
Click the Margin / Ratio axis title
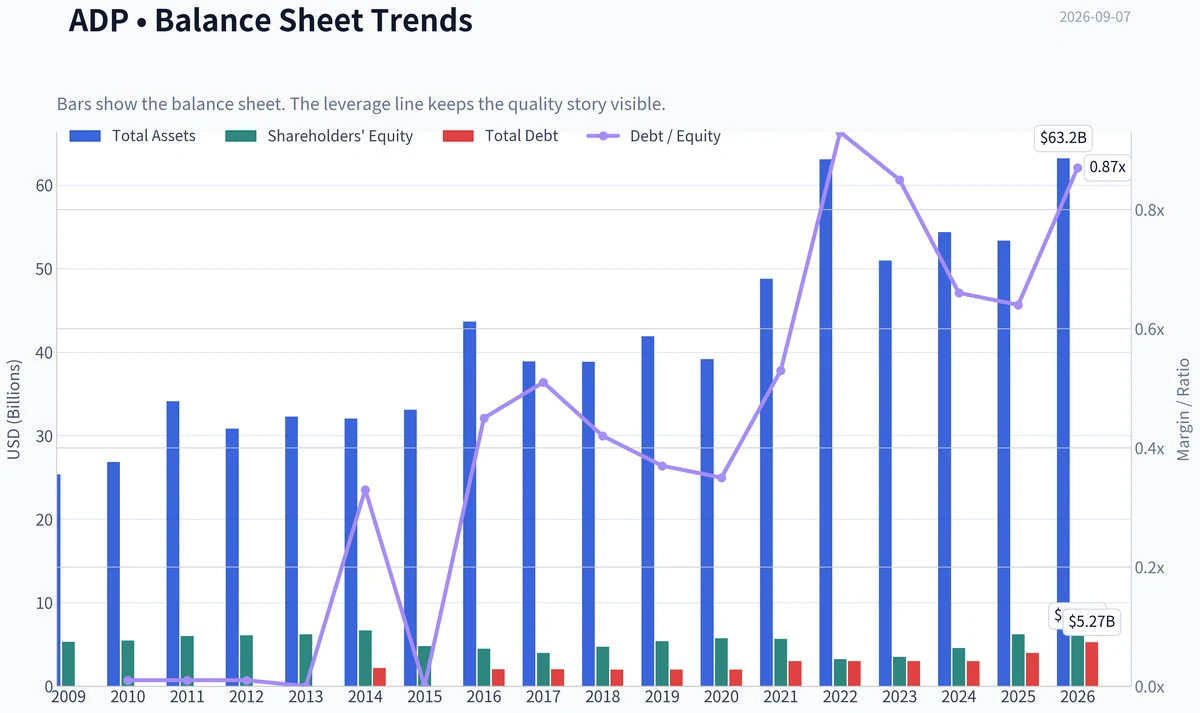1184,409
